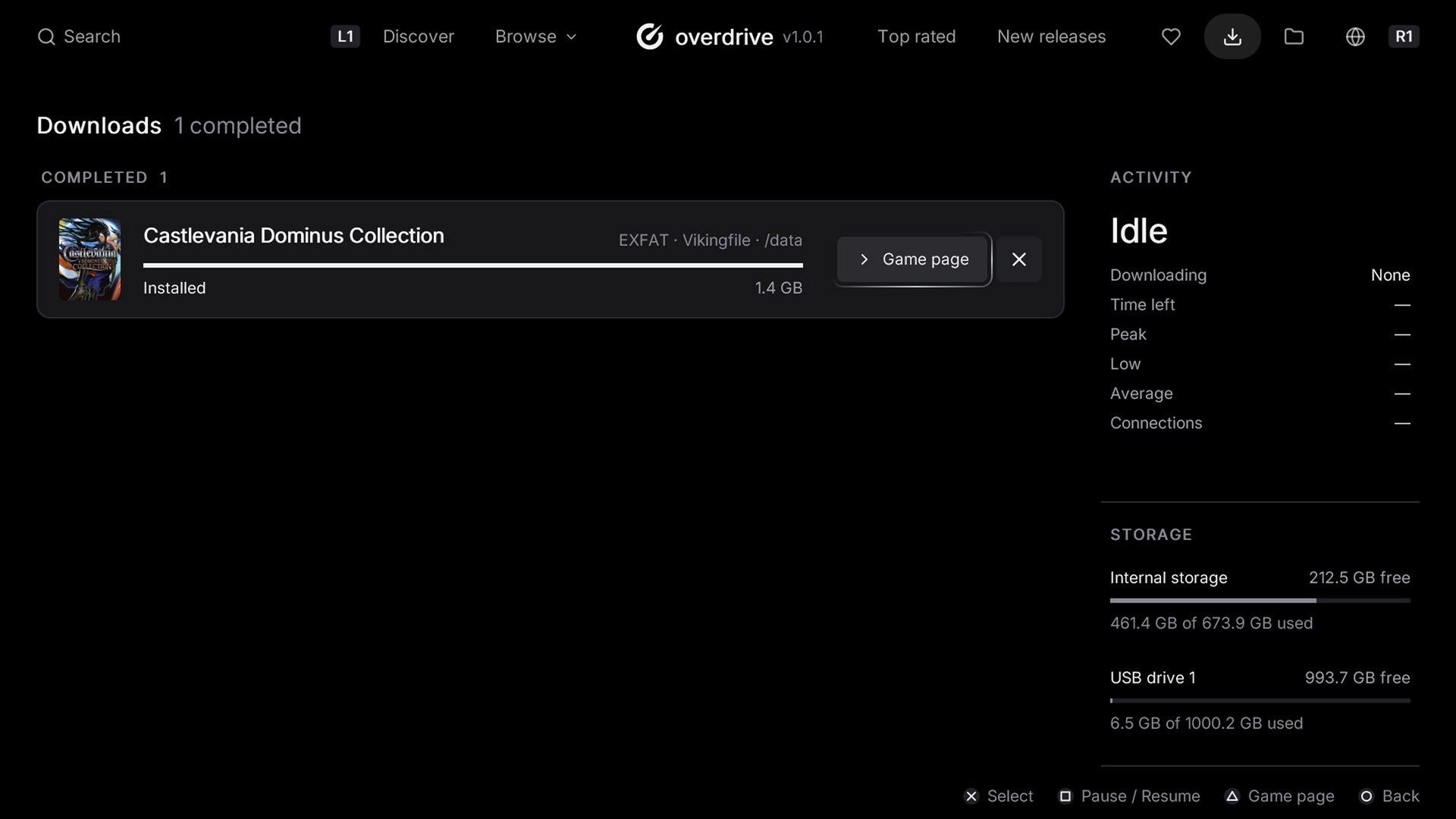Click the Downloading None value
This screenshot has width=1456, height=819.
click(x=1390, y=275)
